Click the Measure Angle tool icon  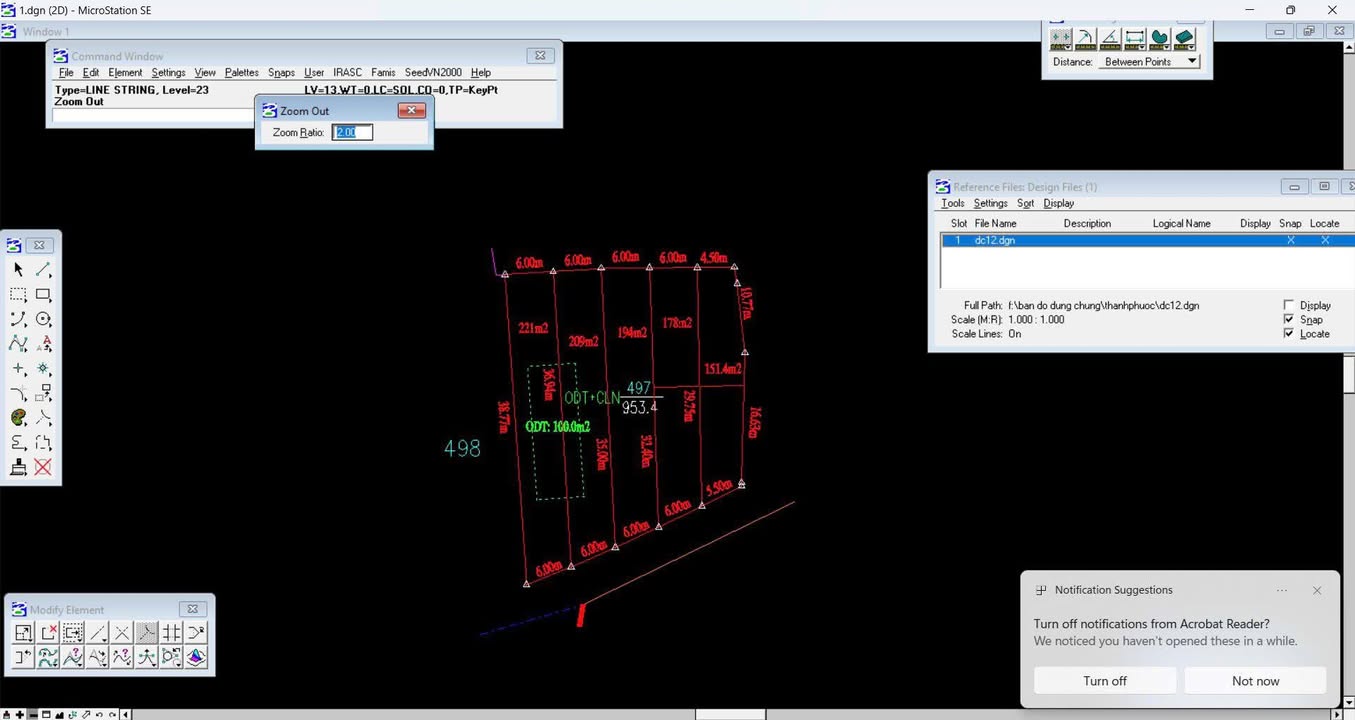click(1110, 39)
